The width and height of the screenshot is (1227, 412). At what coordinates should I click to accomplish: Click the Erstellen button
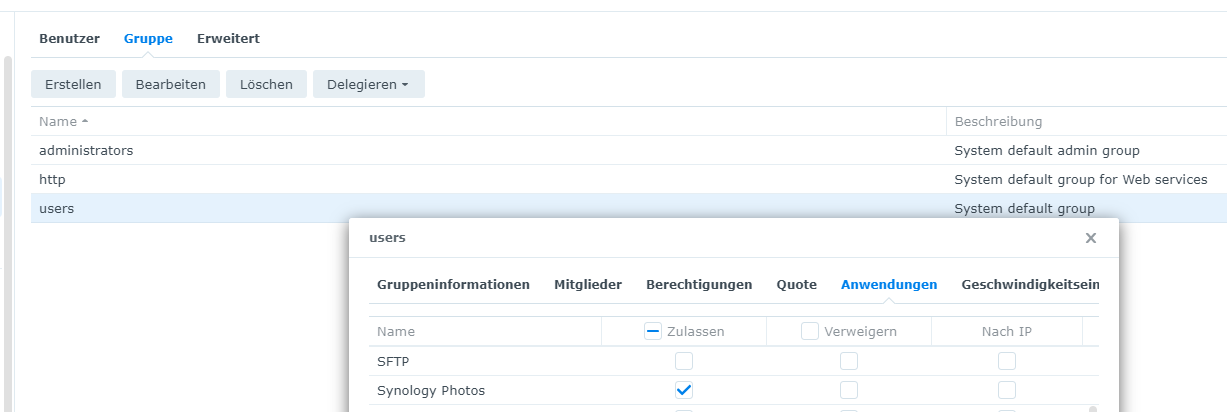point(73,84)
